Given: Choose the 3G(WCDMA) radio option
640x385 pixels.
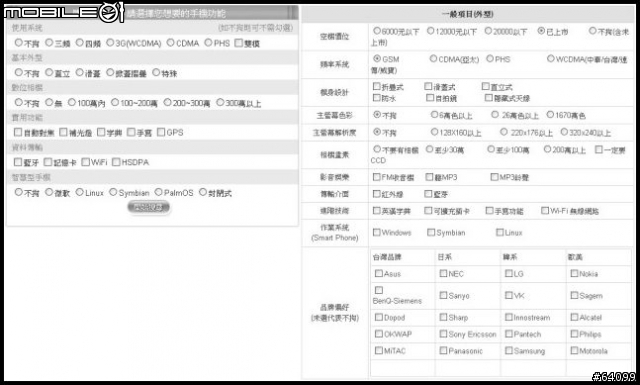Looking at the screenshot, I should [x=110, y=42].
